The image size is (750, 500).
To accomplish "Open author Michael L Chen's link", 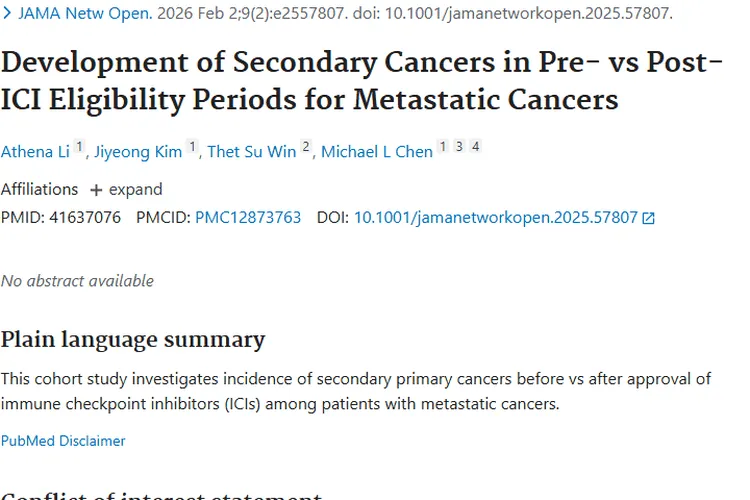I will pos(377,152).
